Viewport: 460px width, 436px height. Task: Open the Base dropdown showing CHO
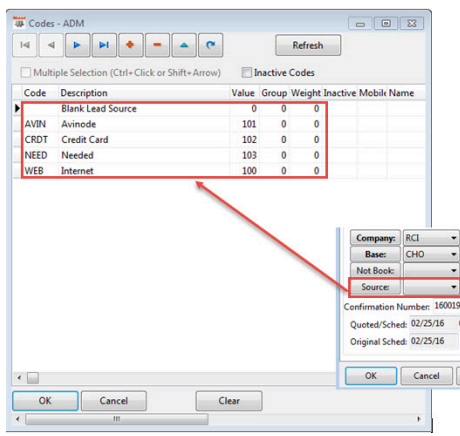pos(431,254)
